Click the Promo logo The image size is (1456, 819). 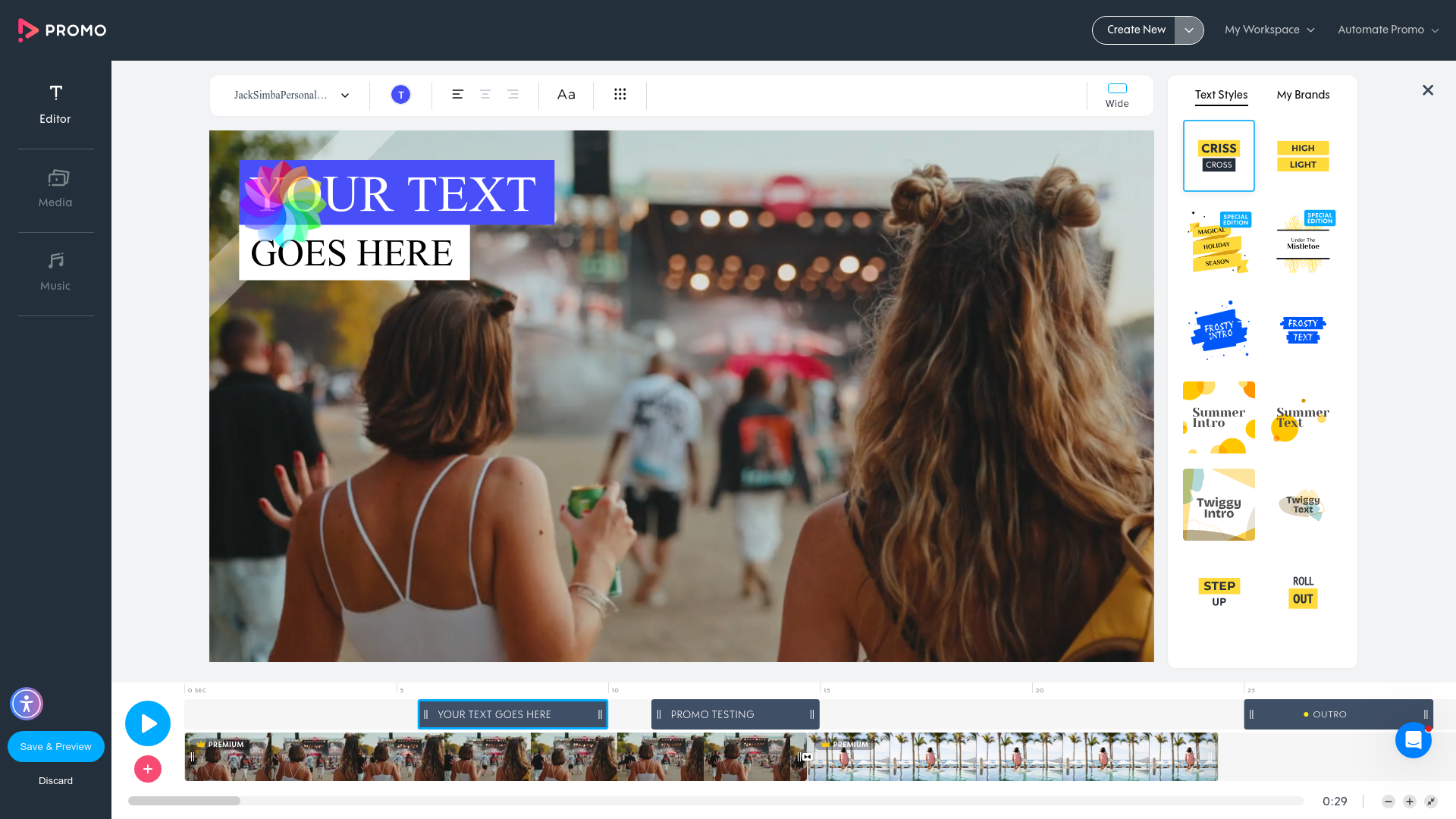(x=62, y=30)
